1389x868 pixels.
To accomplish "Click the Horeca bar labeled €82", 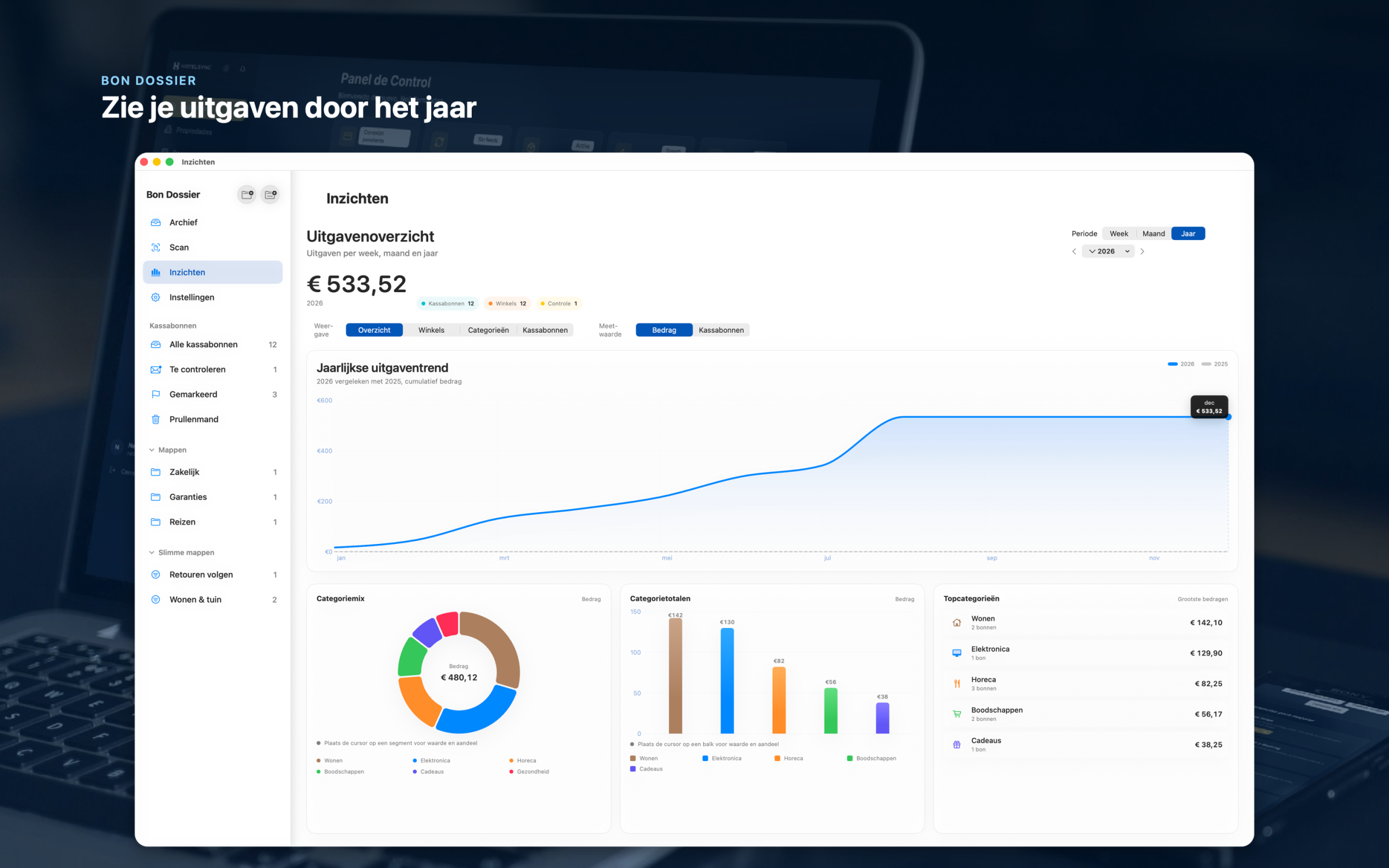I will pos(779,700).
